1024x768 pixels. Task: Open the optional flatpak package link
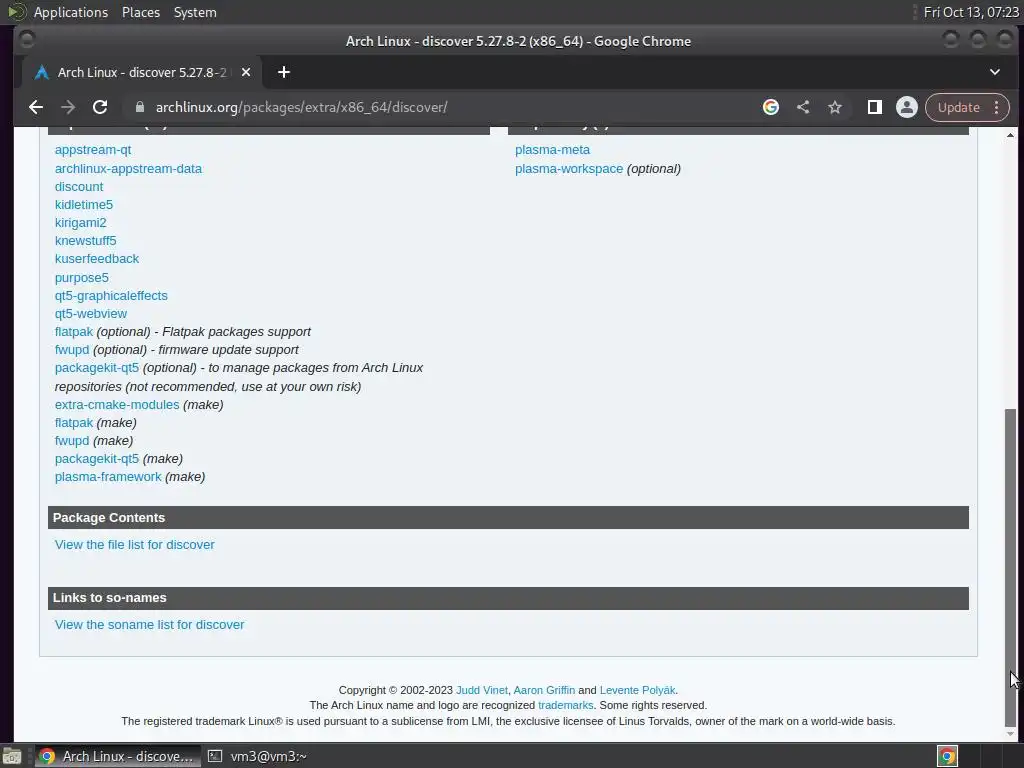coord(74,332)
